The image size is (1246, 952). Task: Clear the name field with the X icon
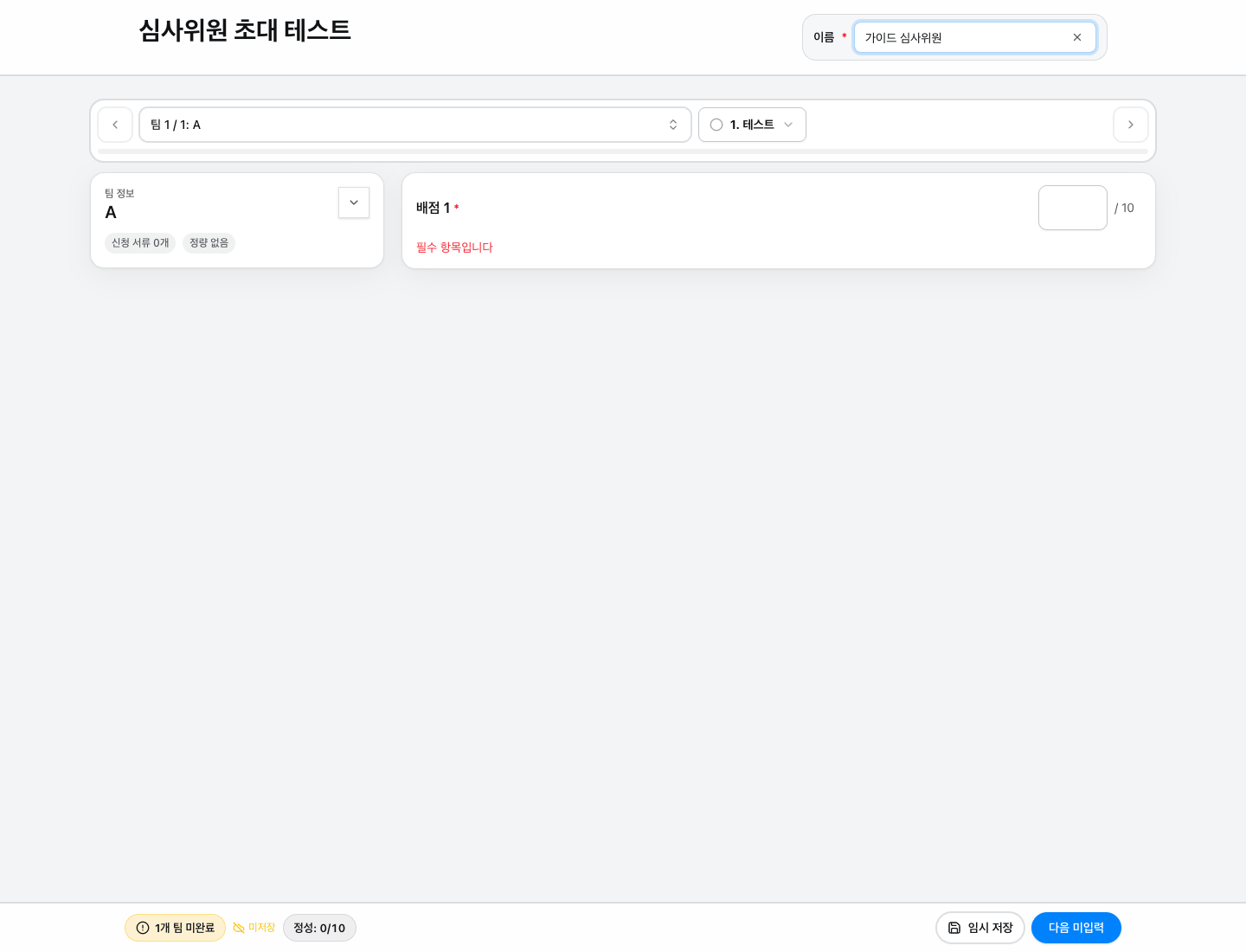pos(1077,37)
